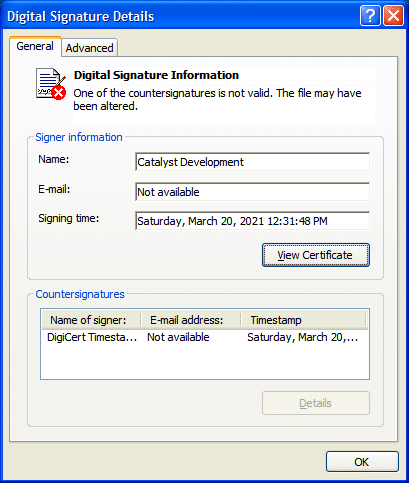Open View Certificate for the signer
The image size is (409, 483).
(x=316, y=255)
